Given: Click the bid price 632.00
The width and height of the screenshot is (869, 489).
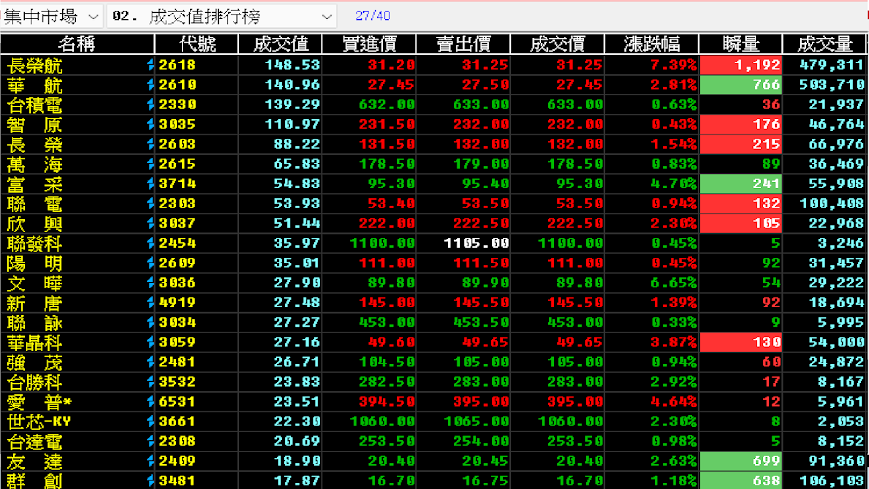Looking at the screenshot, I should (x=386, y=104).
